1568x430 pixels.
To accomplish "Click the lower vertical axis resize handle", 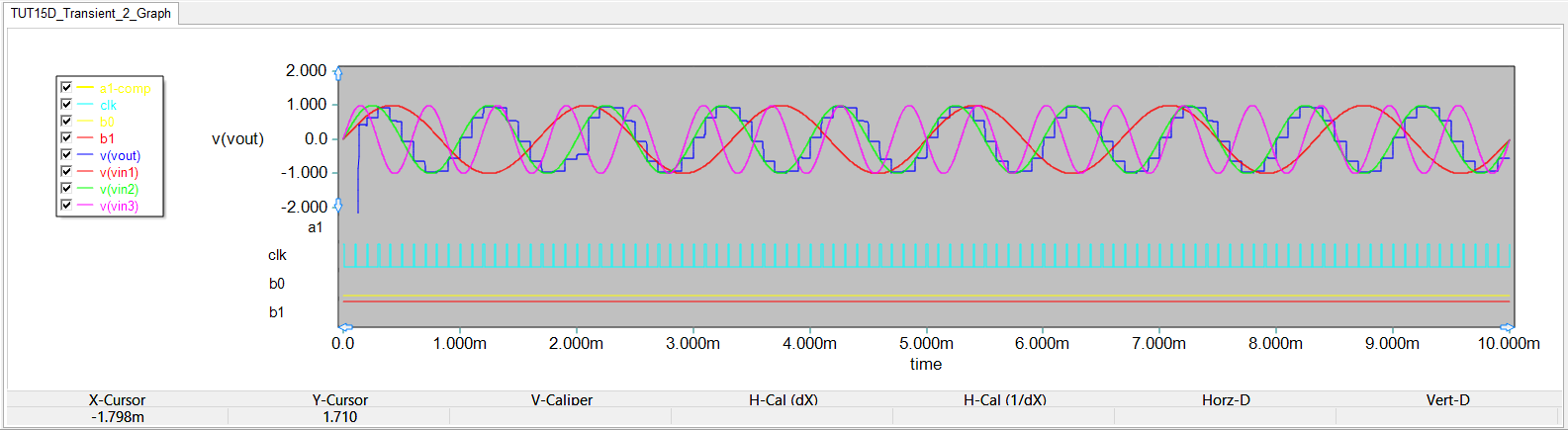I will pos(338,206).
